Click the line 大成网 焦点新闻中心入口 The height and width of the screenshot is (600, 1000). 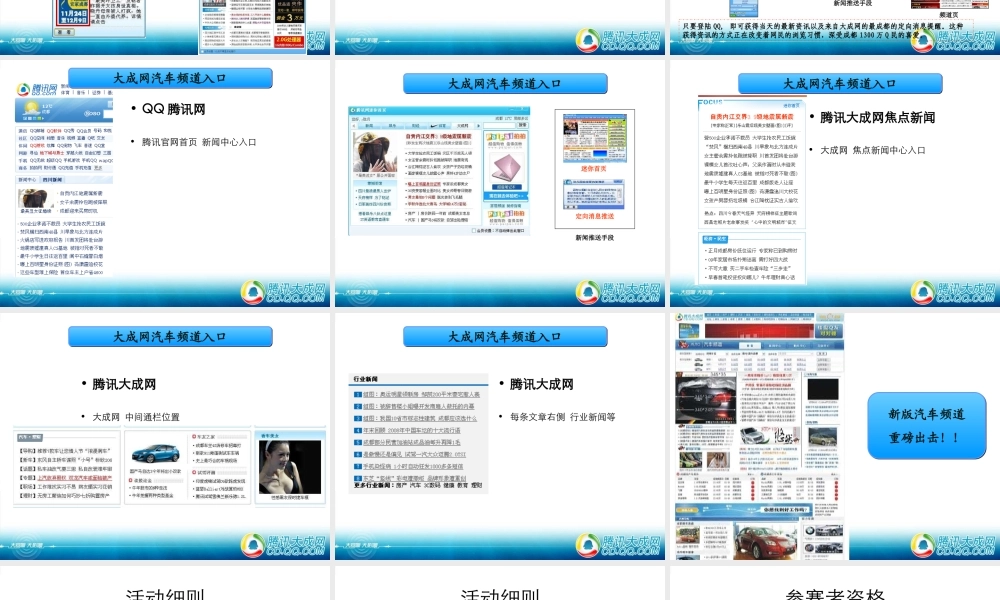[x=872, y=150]
